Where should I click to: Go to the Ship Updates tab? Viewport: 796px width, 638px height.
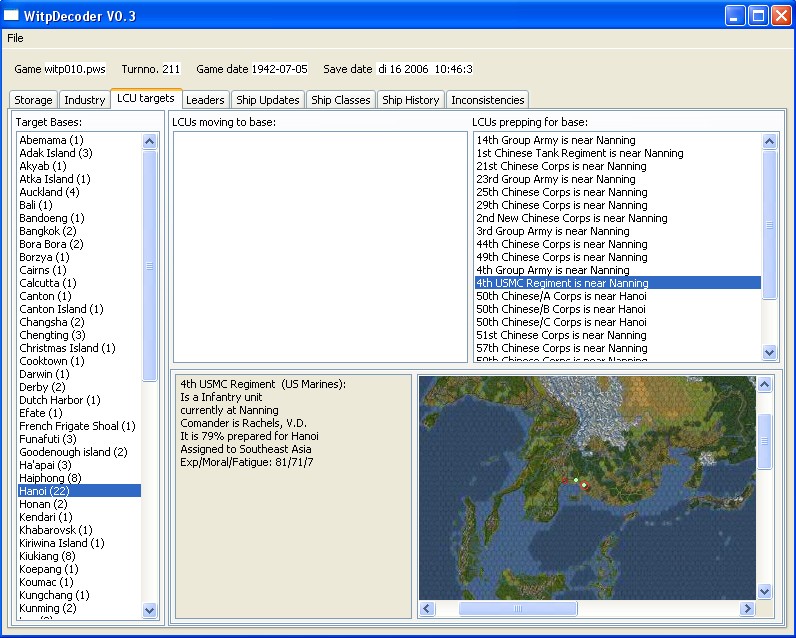(267, 100)
